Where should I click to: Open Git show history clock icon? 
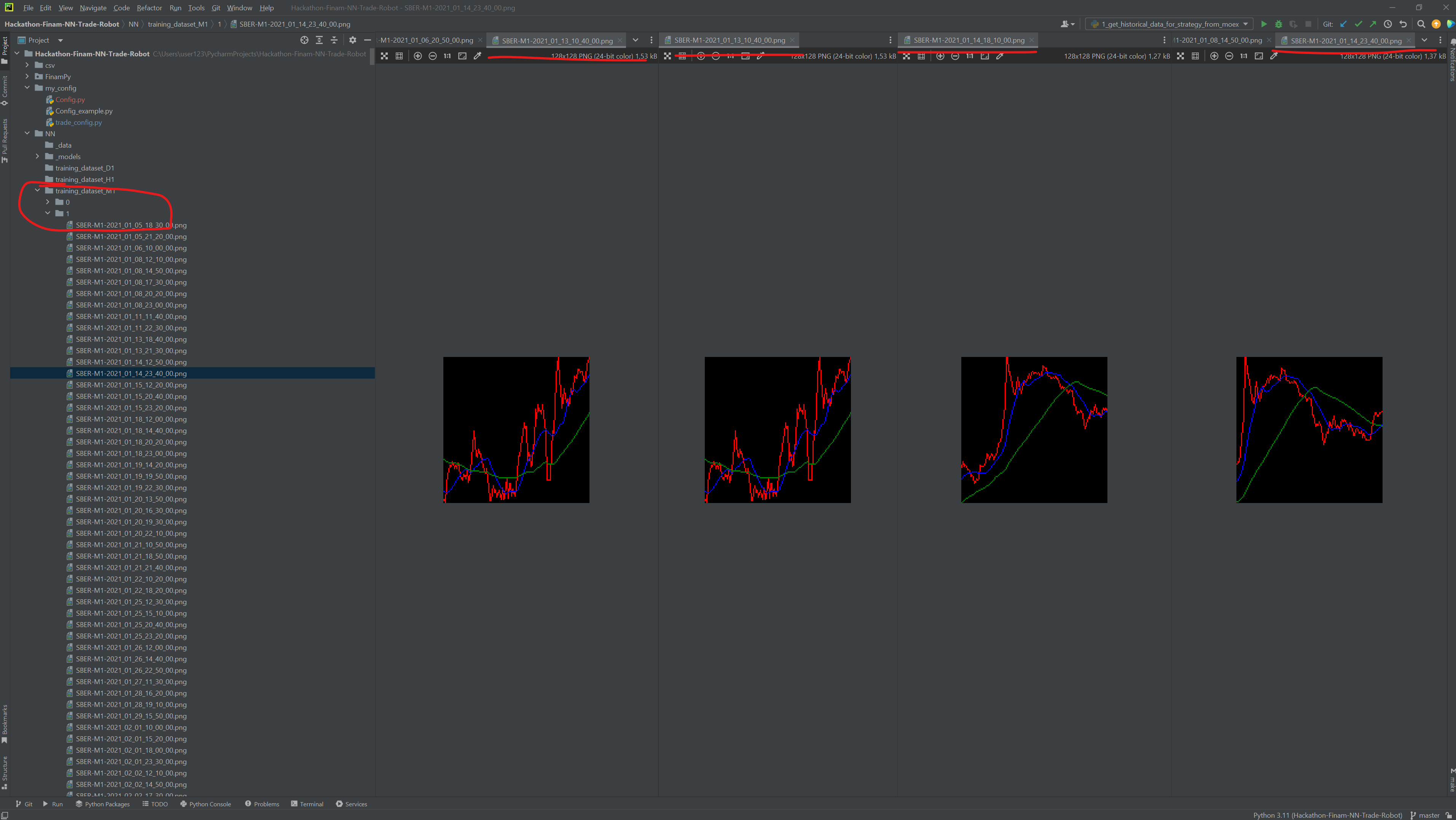pyautogui.click(x=1388, y=24)
